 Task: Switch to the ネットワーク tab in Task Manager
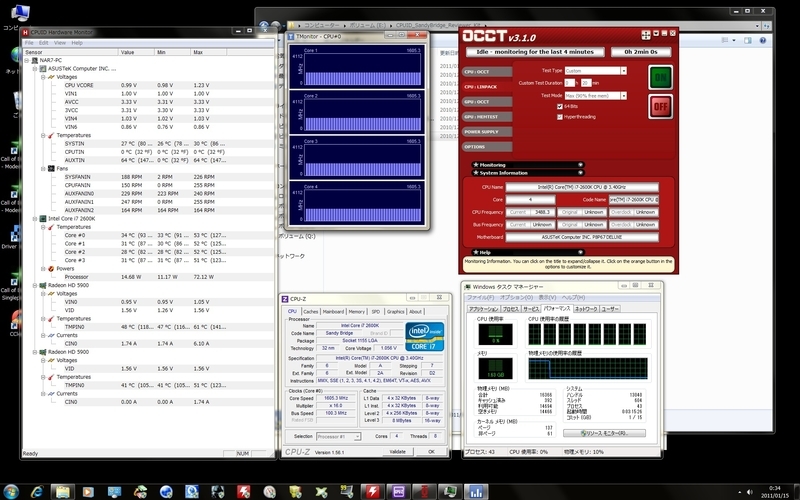pyautogui.click(x=586, y=309)
